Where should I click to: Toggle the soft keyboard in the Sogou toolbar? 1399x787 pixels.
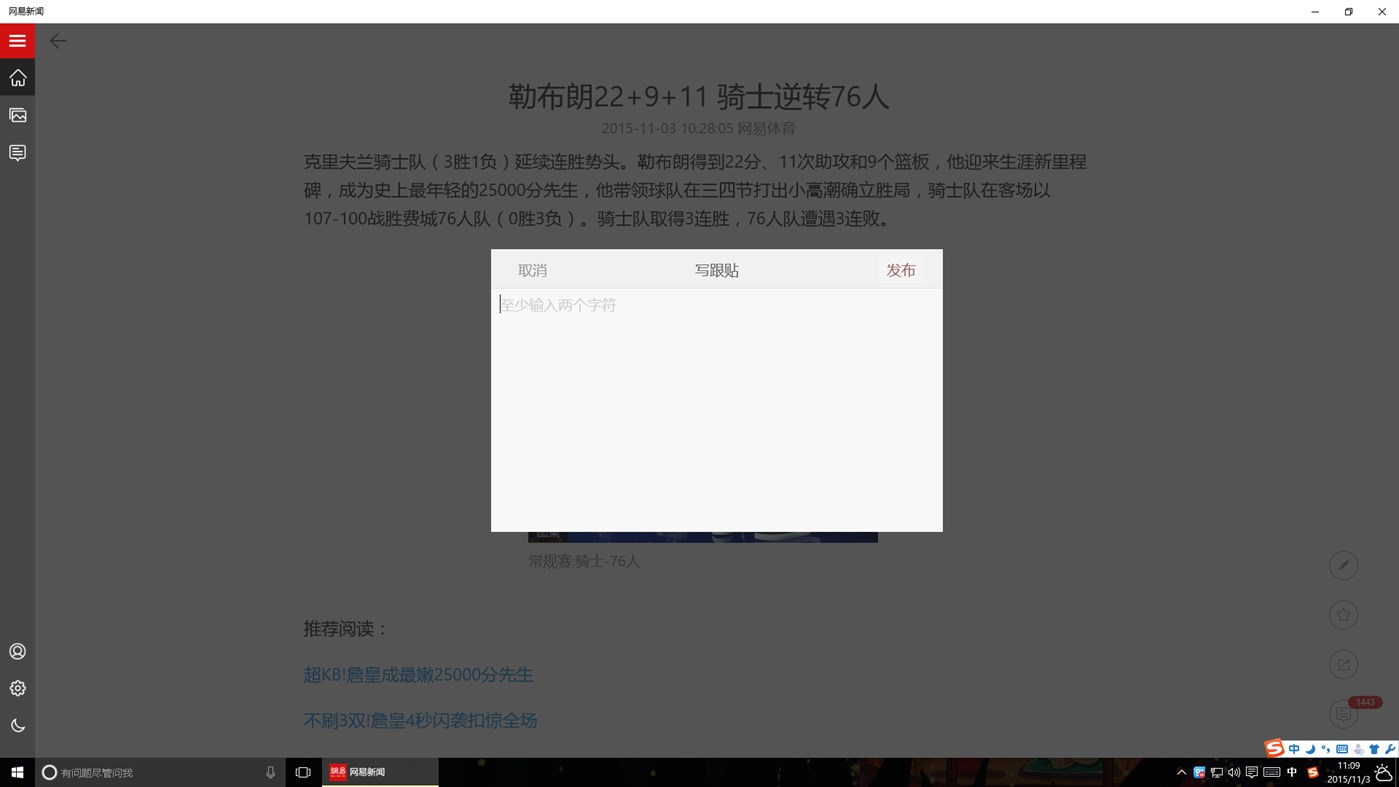[x=1342, y=749]
